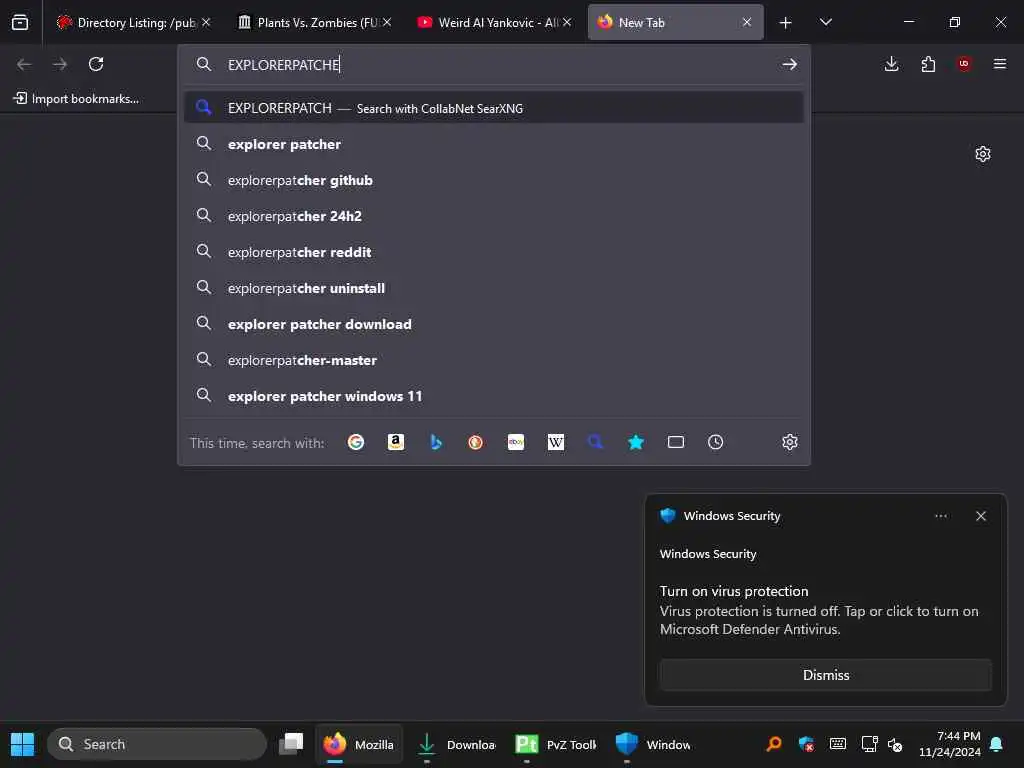
Task: Choose suggestion 'explorer patcher windows 11'
Action: pyautogui.click(x=494, y=396)
